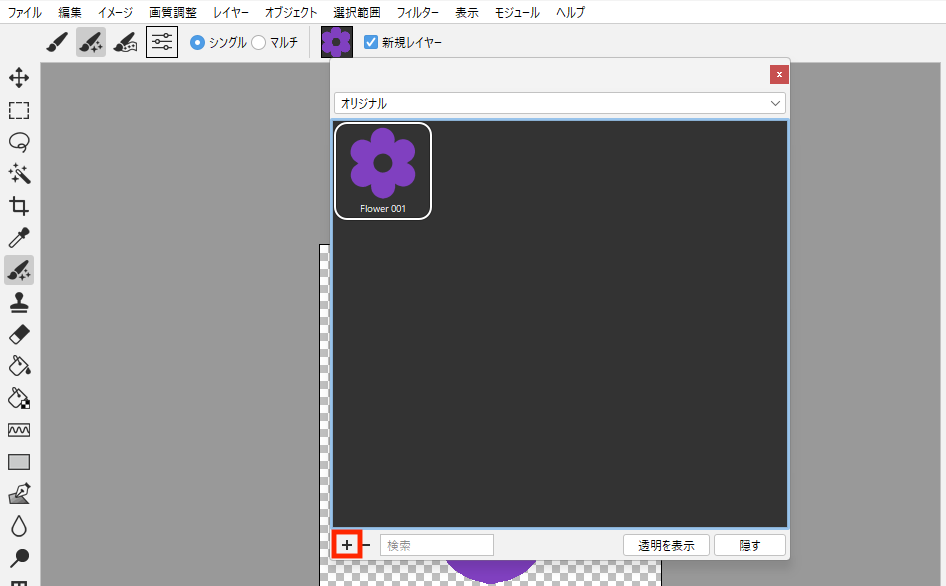Open the ヘルプ menu
This screenshot has height=586, width=946.
pos(571,12)
